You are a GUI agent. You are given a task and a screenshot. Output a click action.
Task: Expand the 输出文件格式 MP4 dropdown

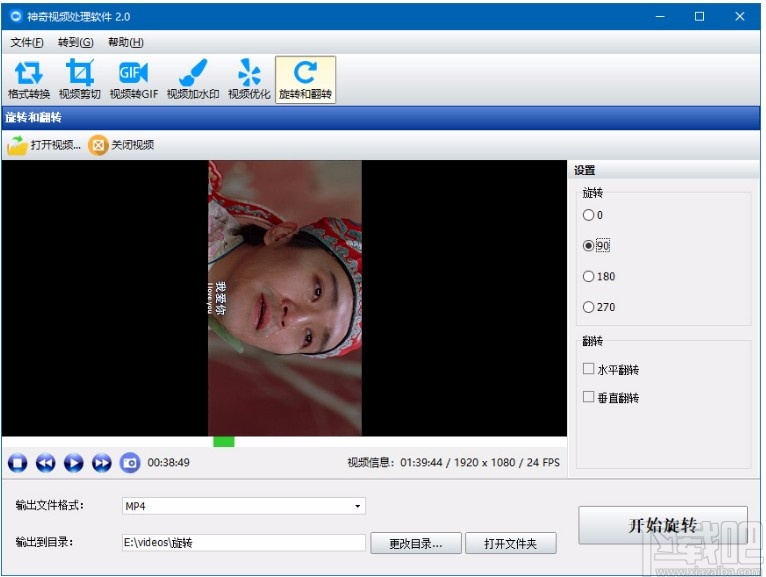click(358, 506)
